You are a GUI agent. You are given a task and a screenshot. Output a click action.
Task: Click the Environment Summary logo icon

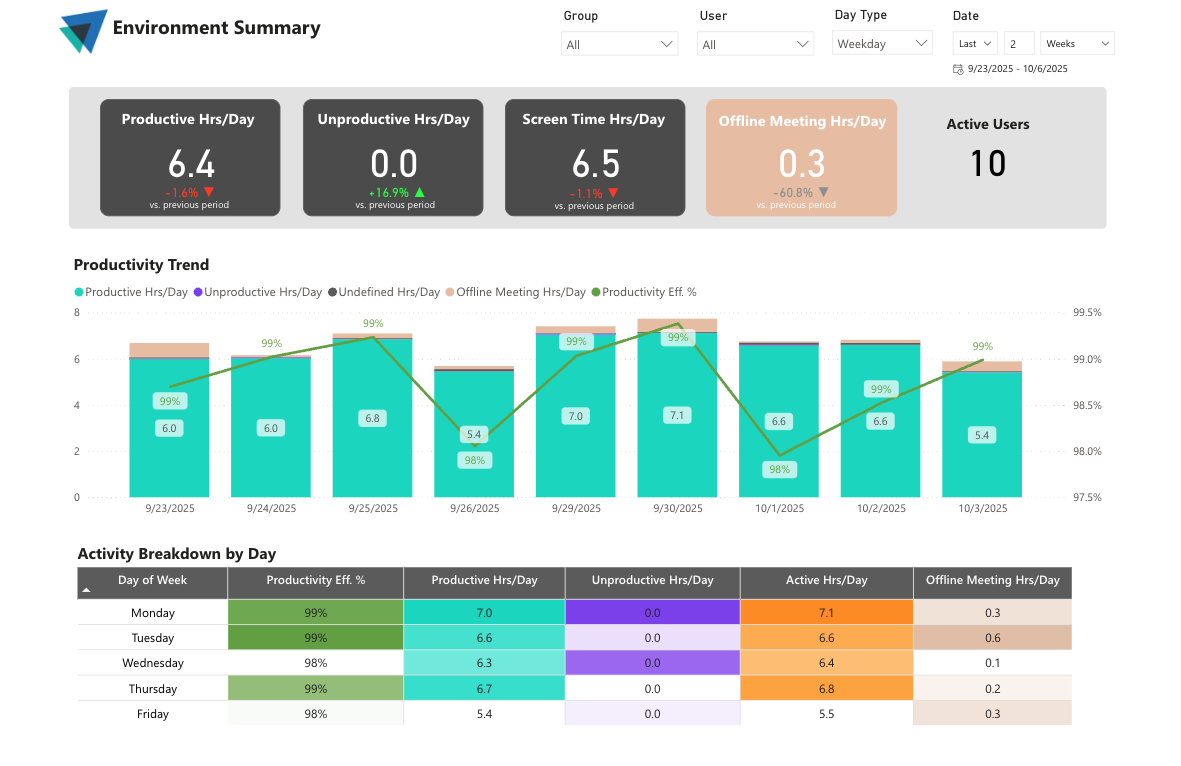point(84,30)
